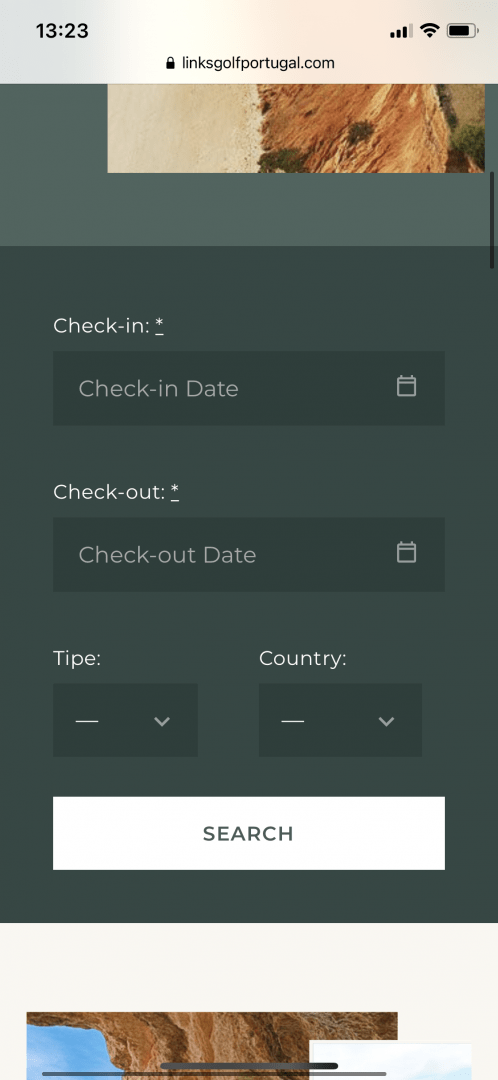The width and height of the screenshot is (498, 1080).
Task: Focus the Check-out Date field
Action: pyautogui.click(x=249, y=554)
